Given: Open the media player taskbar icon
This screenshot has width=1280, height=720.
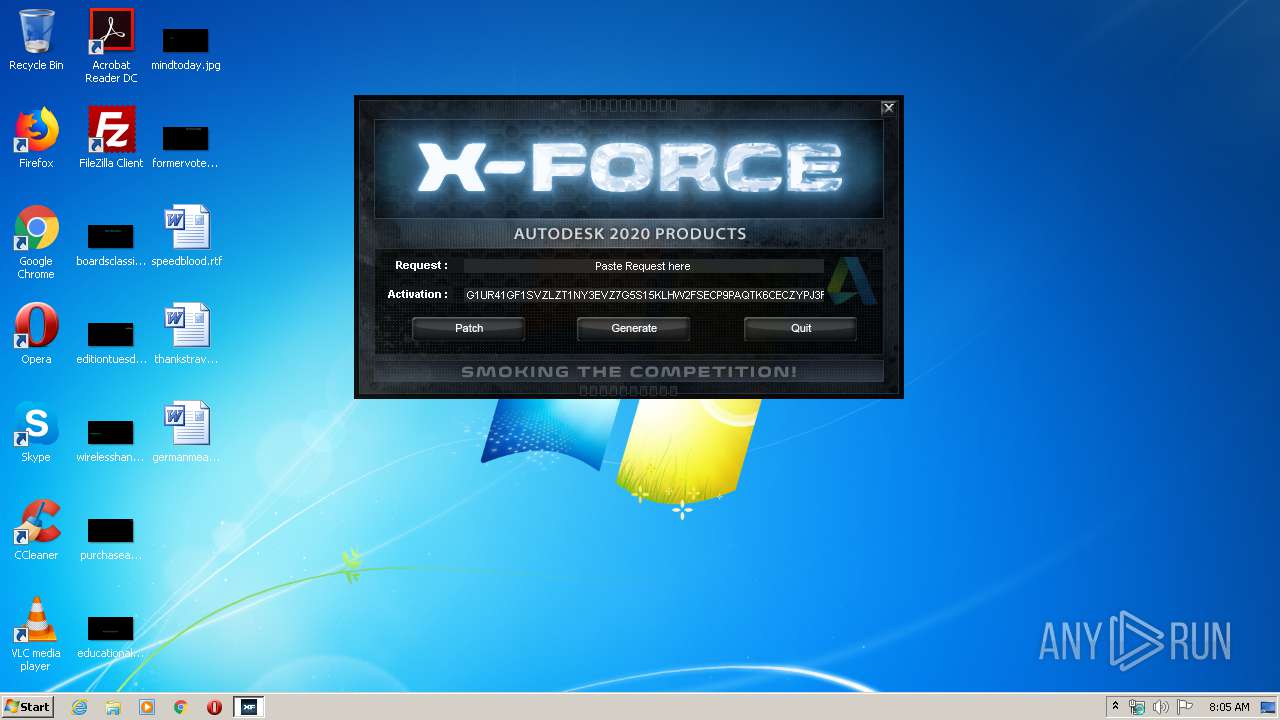Looking at the screenshot, I should [147, 707].
